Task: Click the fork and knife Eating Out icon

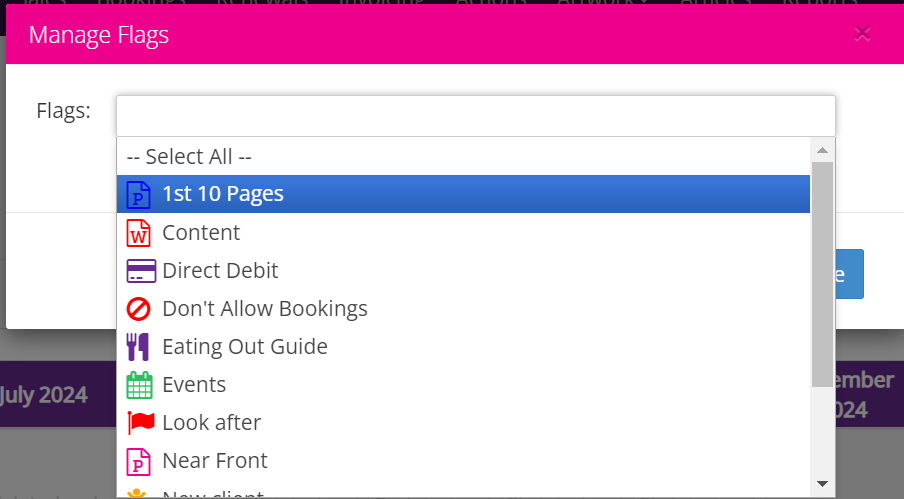Action: 138,347
